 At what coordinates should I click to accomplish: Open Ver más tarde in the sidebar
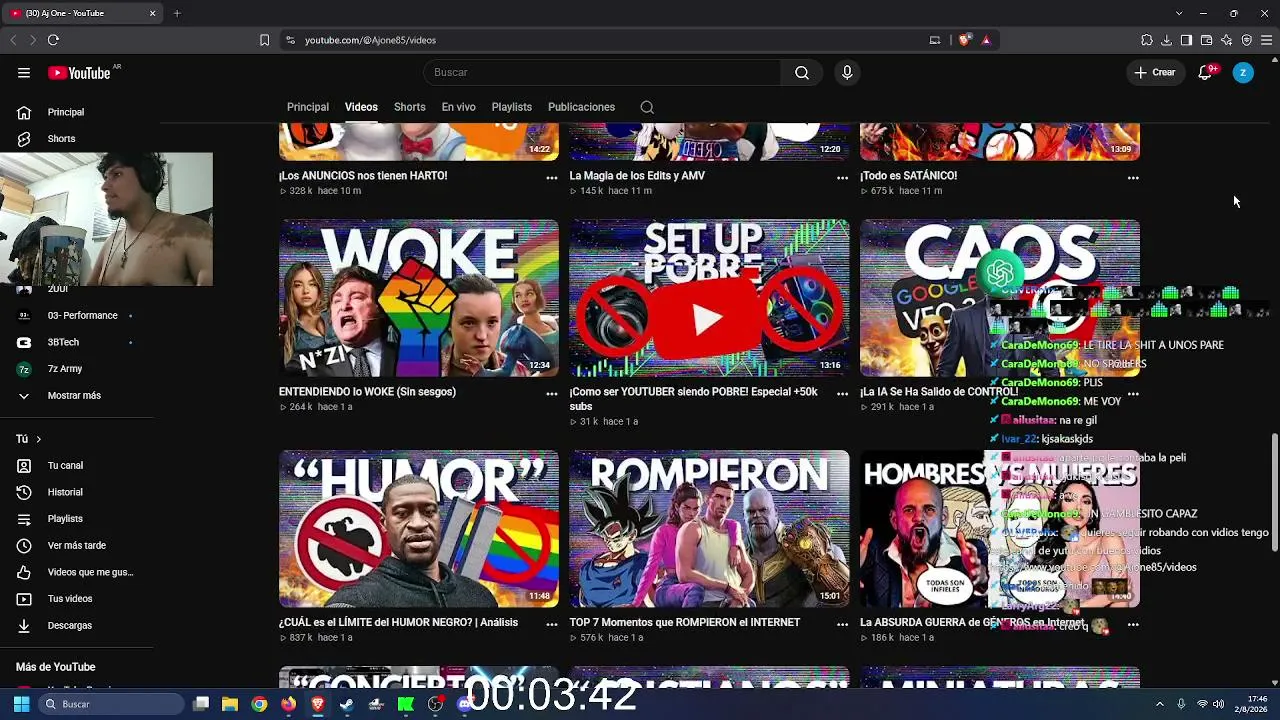(x=76, y=545)
